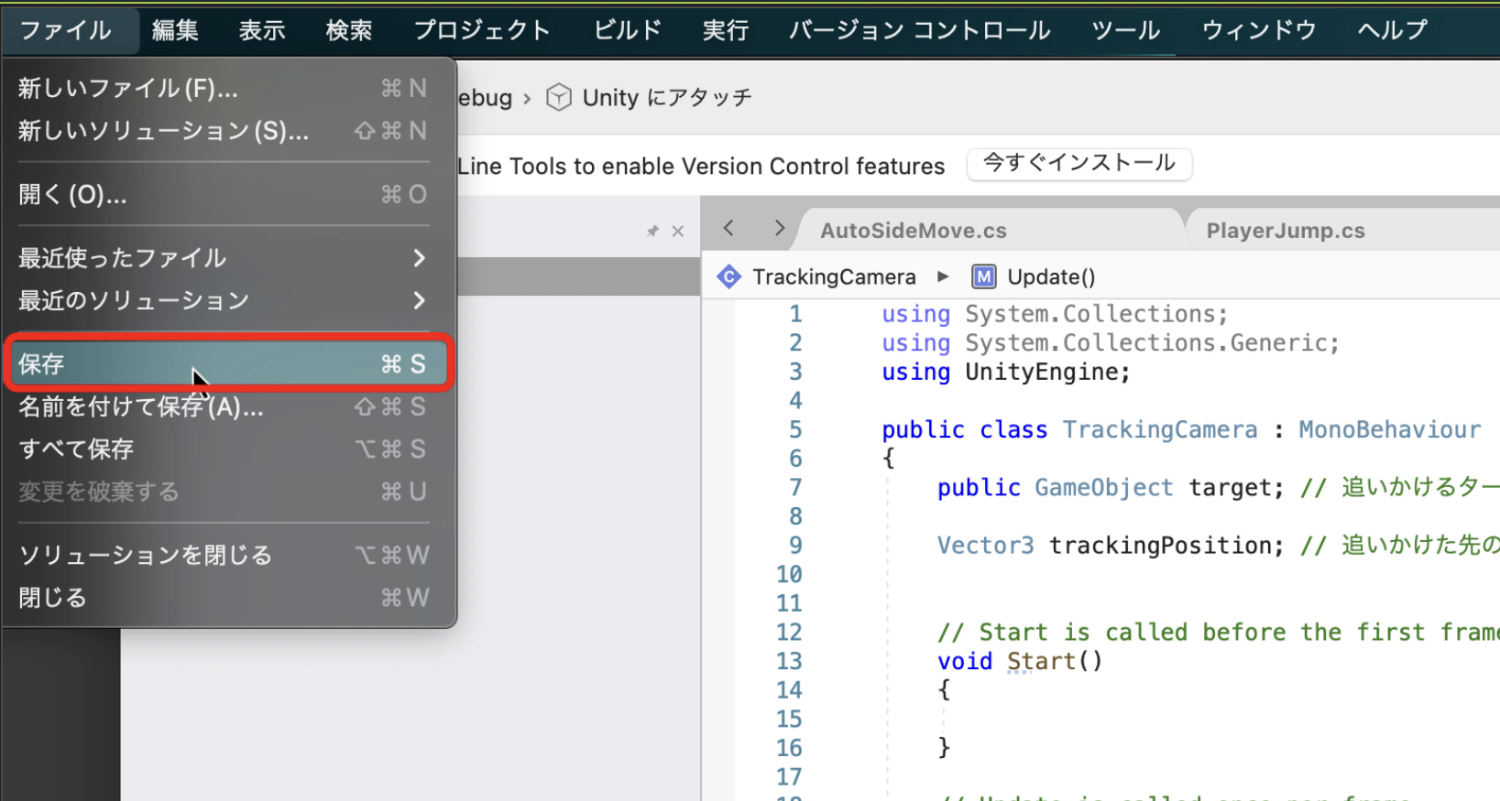Close the side panel with the x icon
This screenshot has width=1500, height=801.
coord(678,231)
